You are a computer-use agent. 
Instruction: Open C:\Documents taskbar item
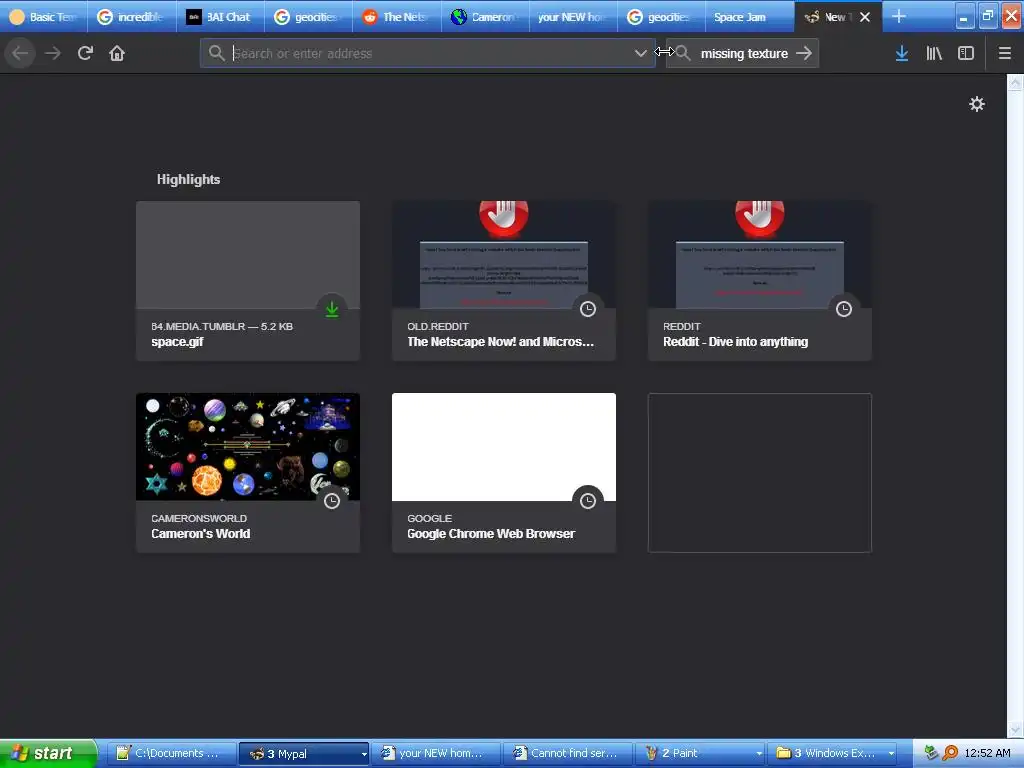[x=171, y=754]
